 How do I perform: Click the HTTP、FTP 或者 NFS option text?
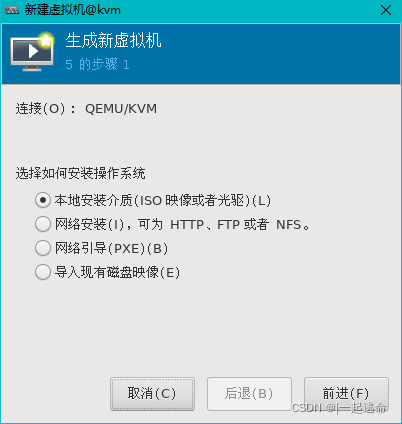click(236, 224)
